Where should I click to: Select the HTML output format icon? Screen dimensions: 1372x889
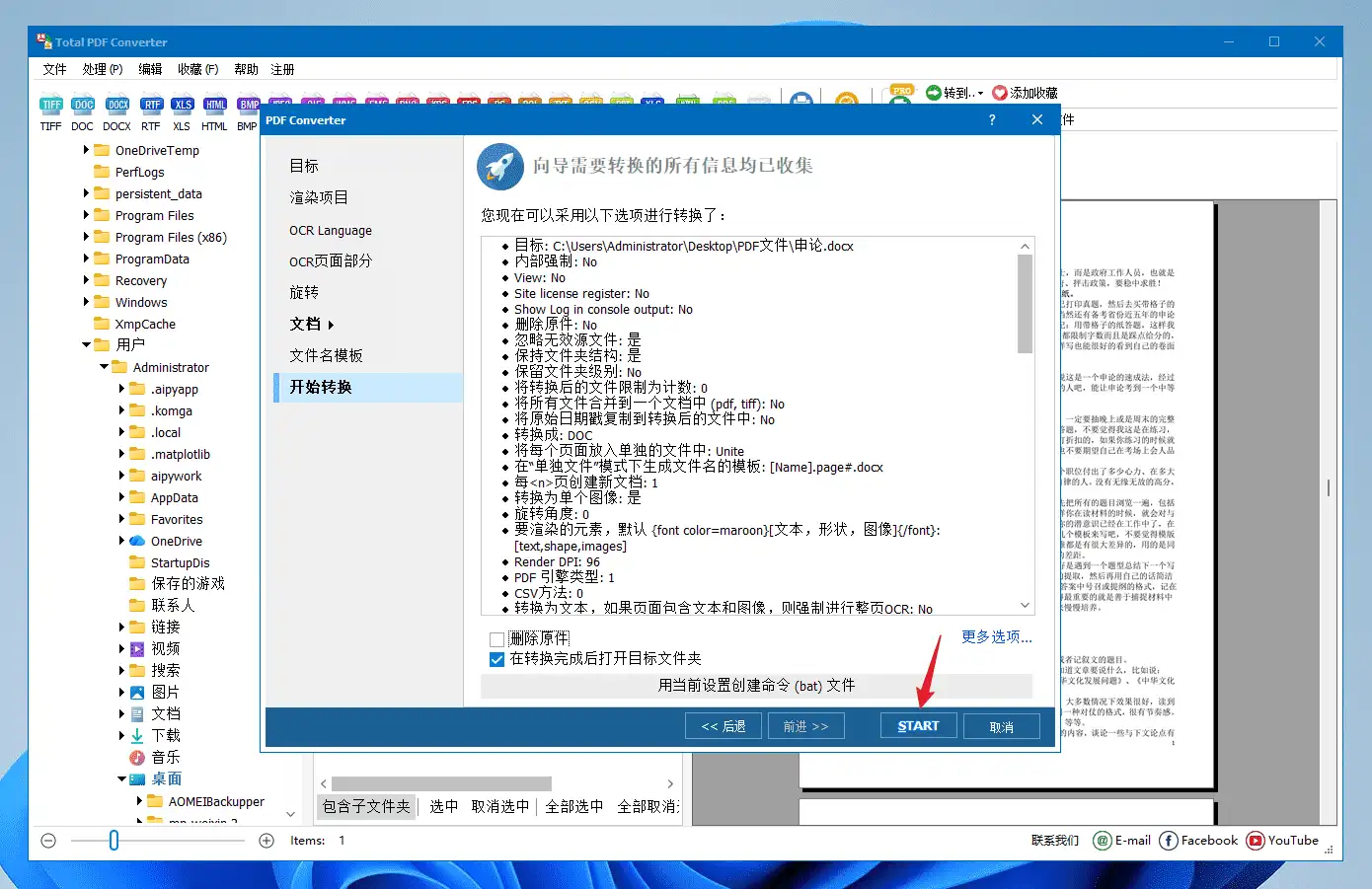pos(215,105)
